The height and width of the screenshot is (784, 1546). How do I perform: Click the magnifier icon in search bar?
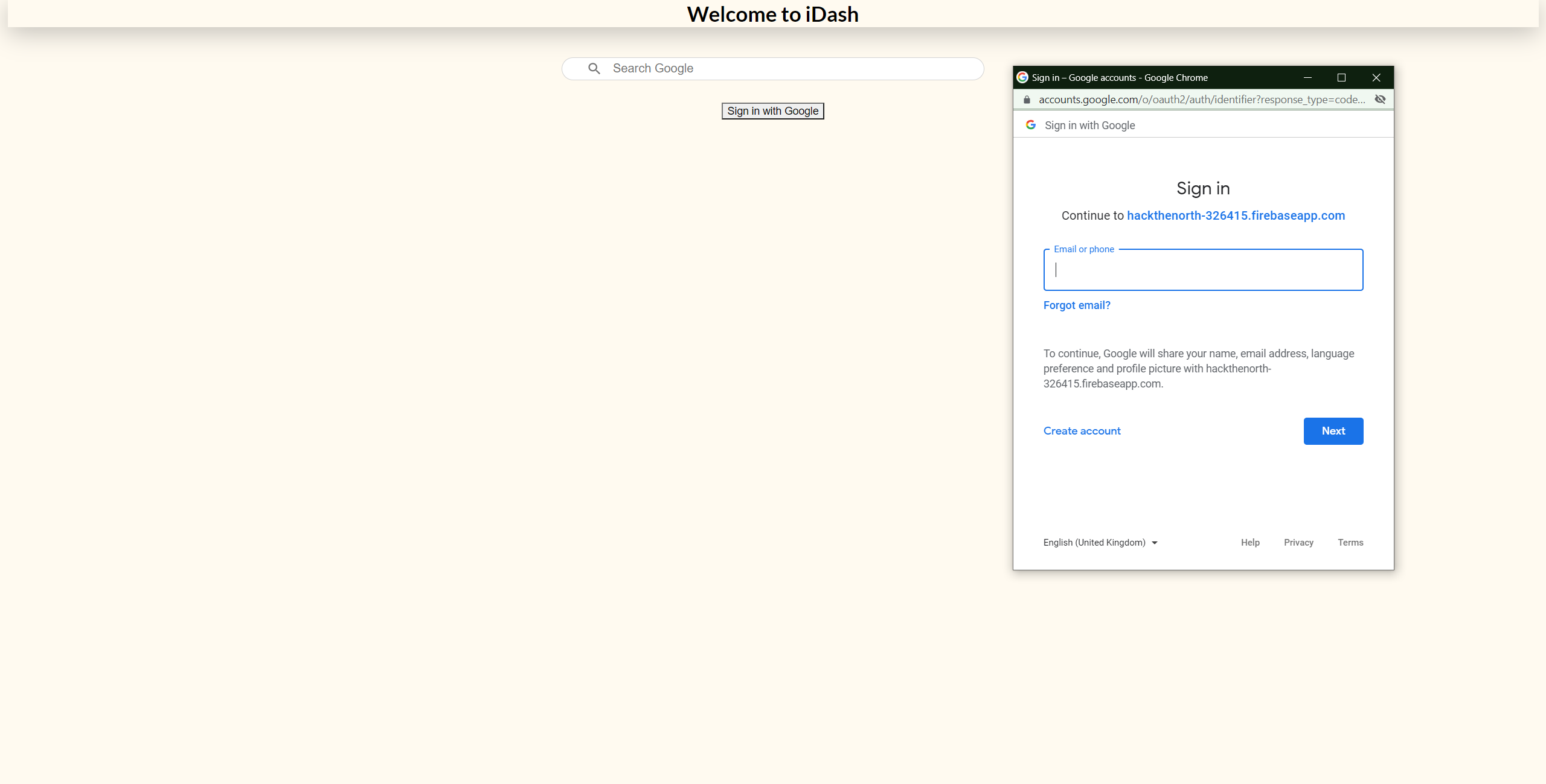(x=594, y=69)
